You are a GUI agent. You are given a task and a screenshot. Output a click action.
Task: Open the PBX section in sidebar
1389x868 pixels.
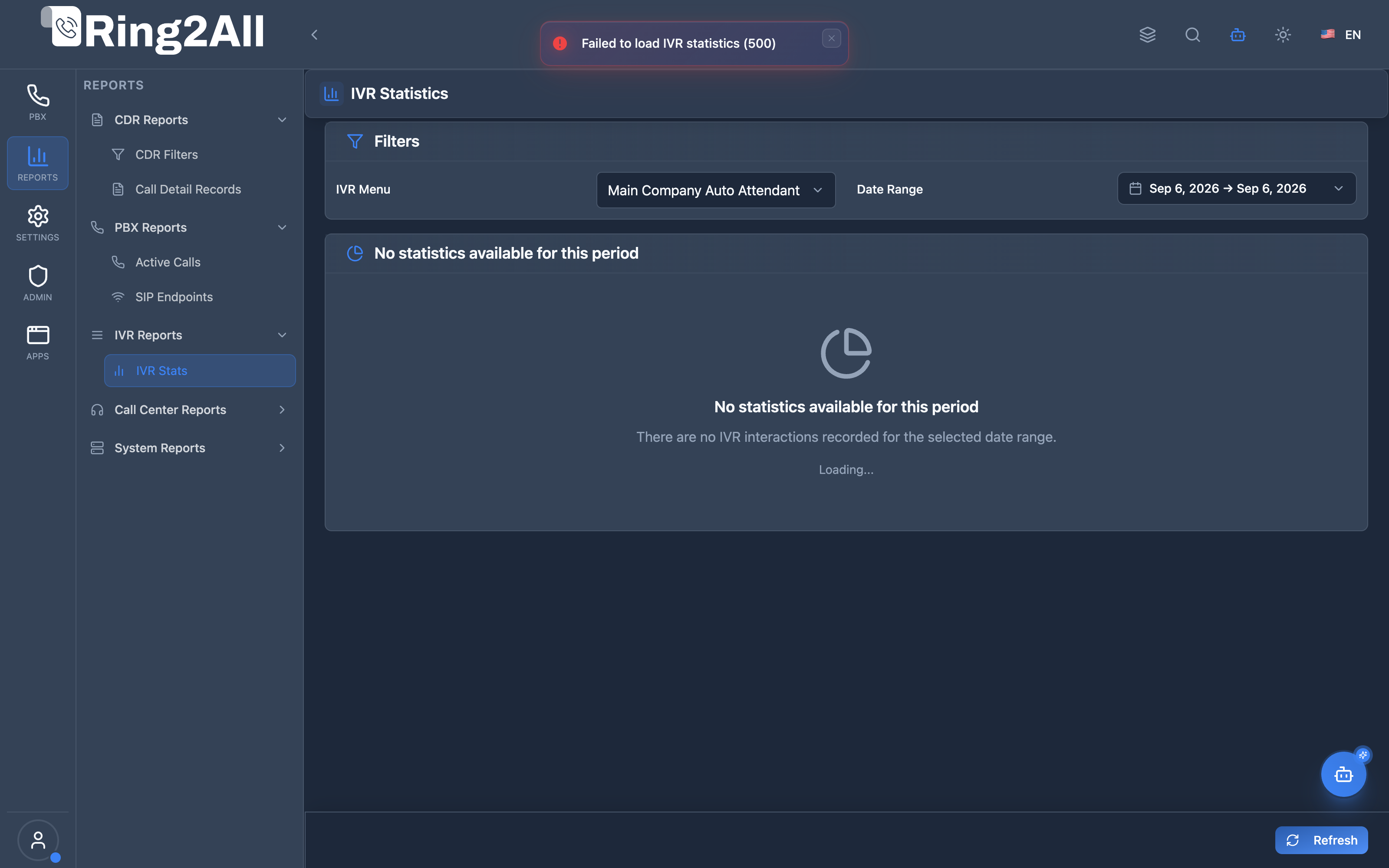tap(37, 102)
